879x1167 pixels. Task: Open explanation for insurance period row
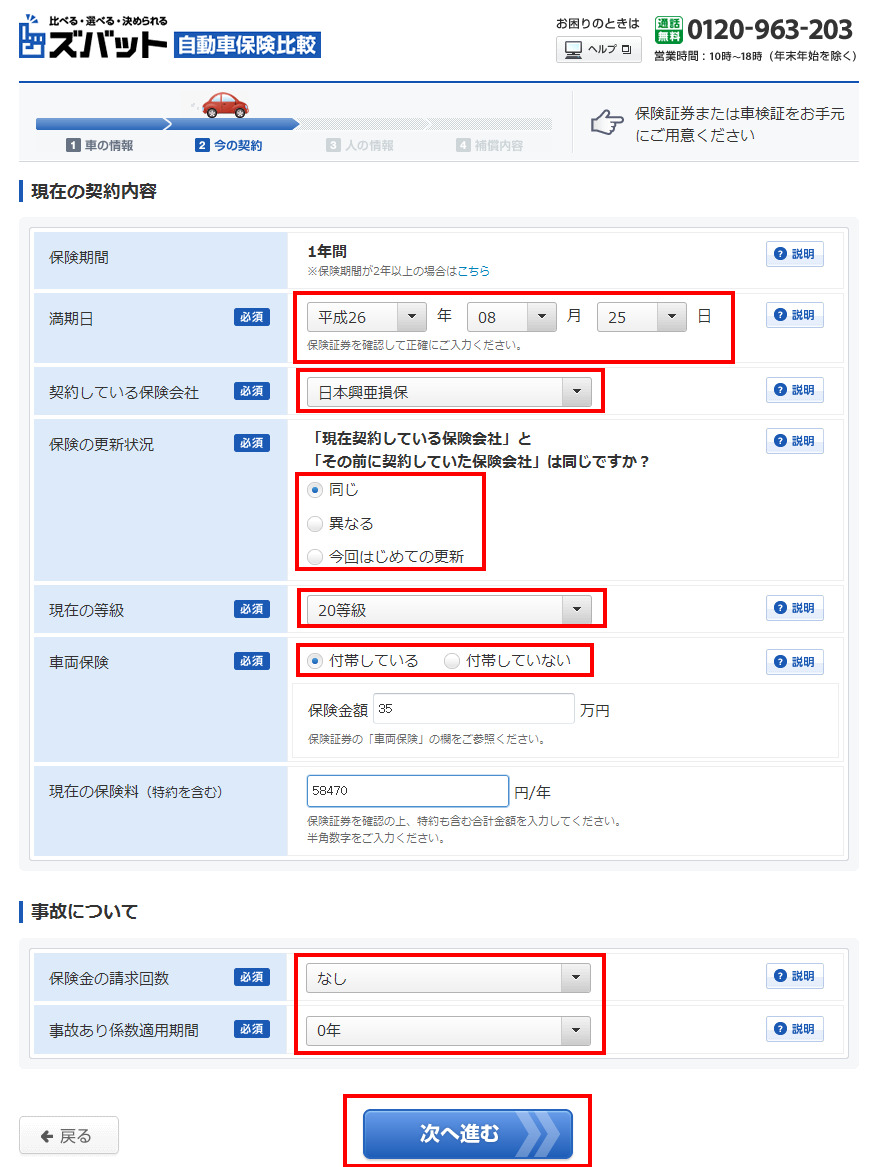coord(795,255)
